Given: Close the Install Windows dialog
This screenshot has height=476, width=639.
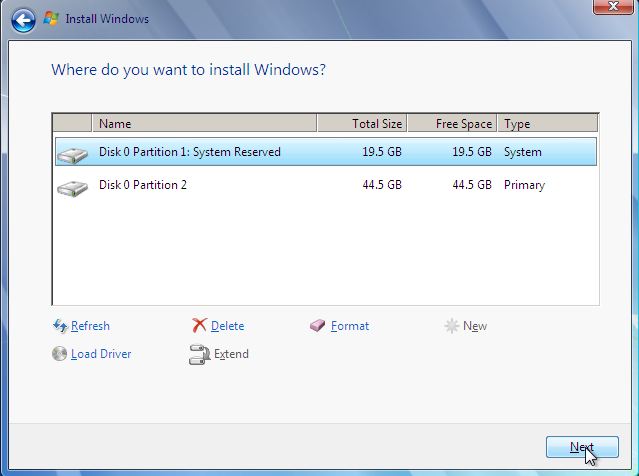Looking at the screenshot, I should point(612,6).
